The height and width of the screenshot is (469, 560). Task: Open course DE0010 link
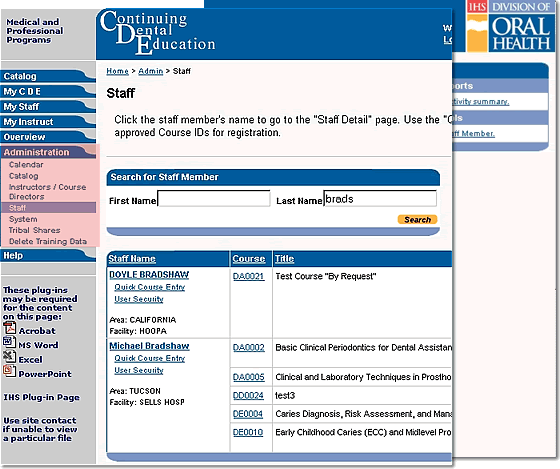pos(248,433)
